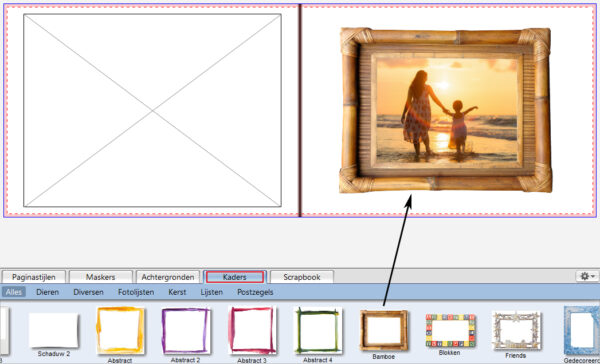The image size is (600, 364).
Task: Open the Scrapbook tab
Action: click(302, 277)
